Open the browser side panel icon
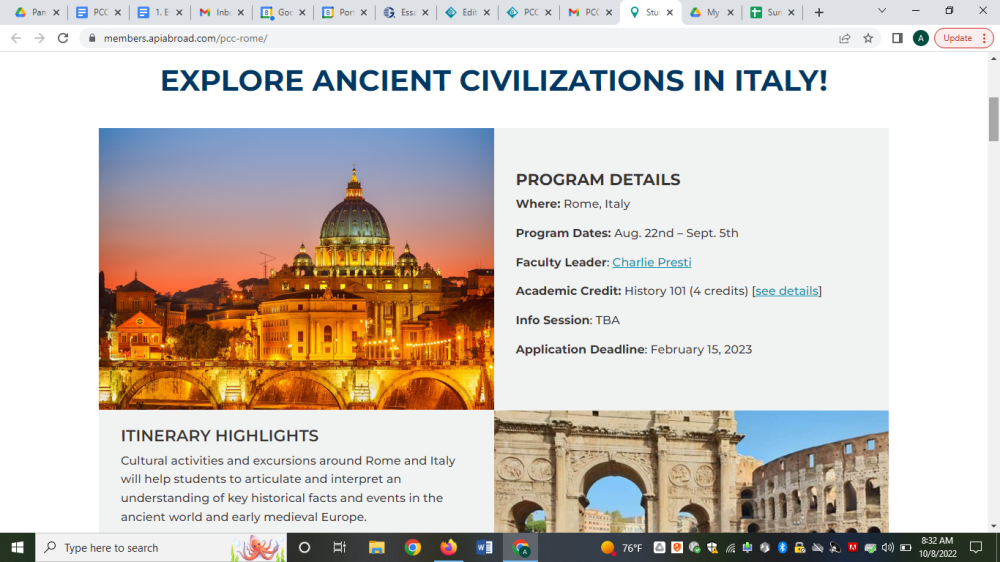The image size is (1000, 562). point(897,38)
